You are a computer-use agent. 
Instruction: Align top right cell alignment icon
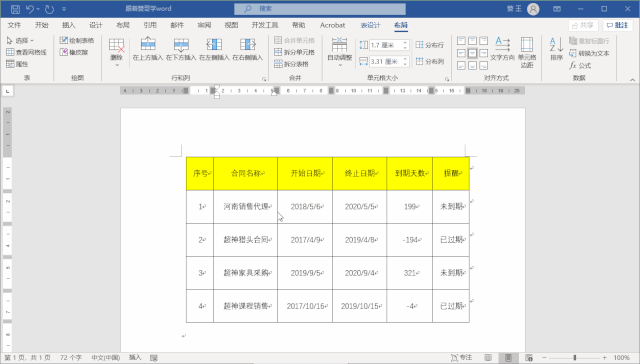click(483, 41)
